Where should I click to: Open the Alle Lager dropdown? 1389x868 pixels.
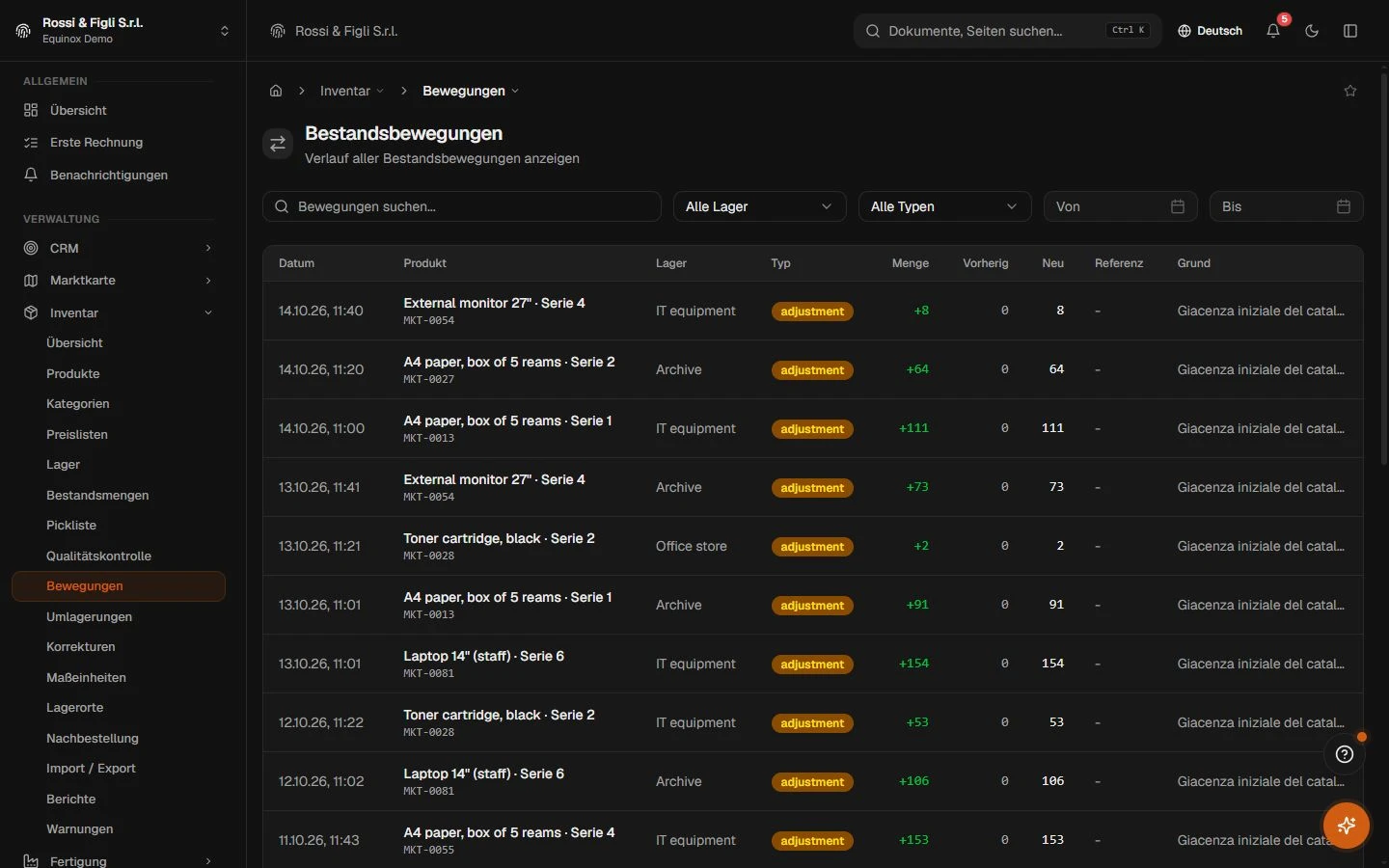pos(759,206)
